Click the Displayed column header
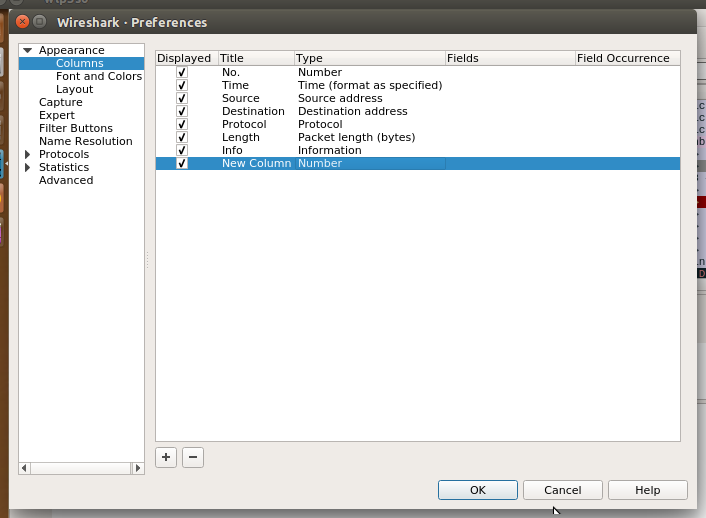706x518 pixels. click(187, 58)
